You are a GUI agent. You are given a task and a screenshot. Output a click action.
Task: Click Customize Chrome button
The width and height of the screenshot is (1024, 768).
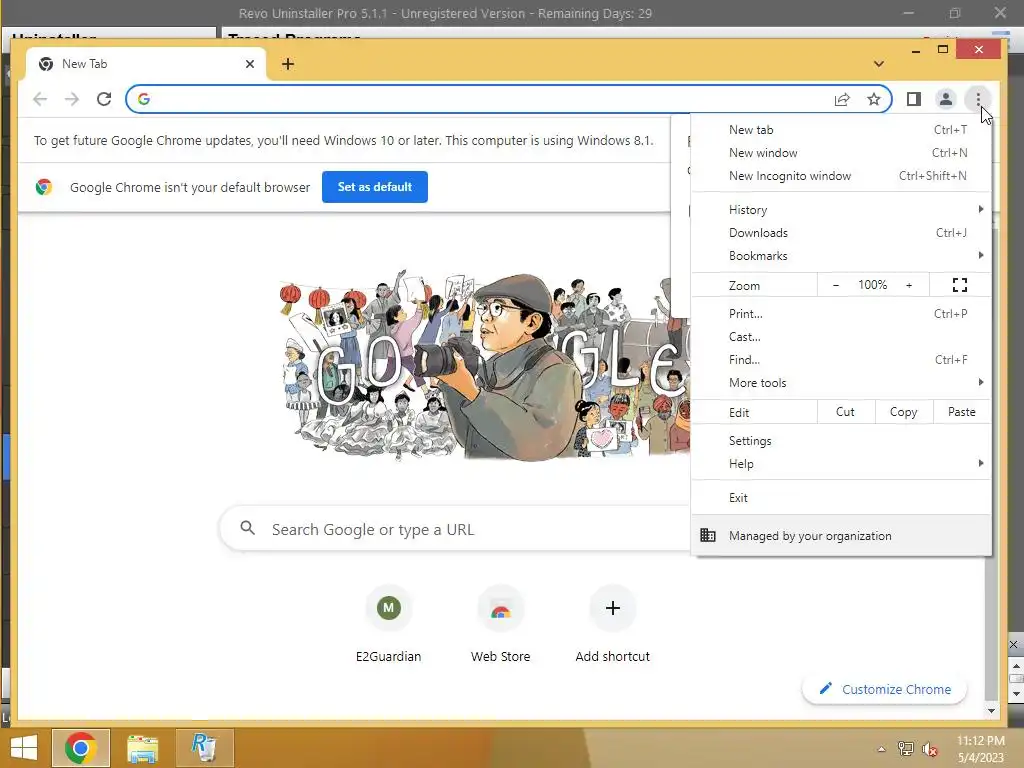tap(884, 689)
